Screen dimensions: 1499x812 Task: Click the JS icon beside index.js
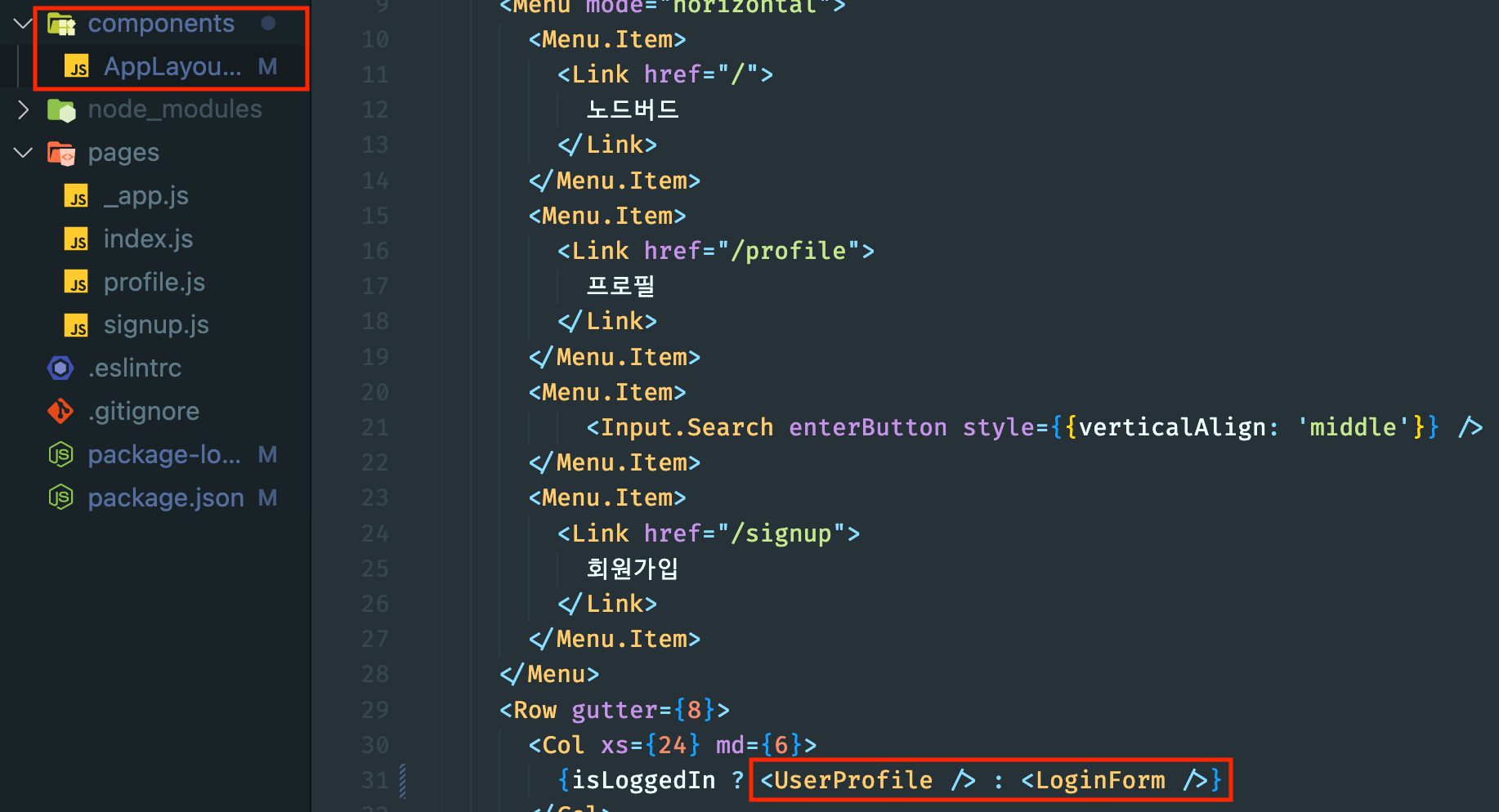[77, 239]
